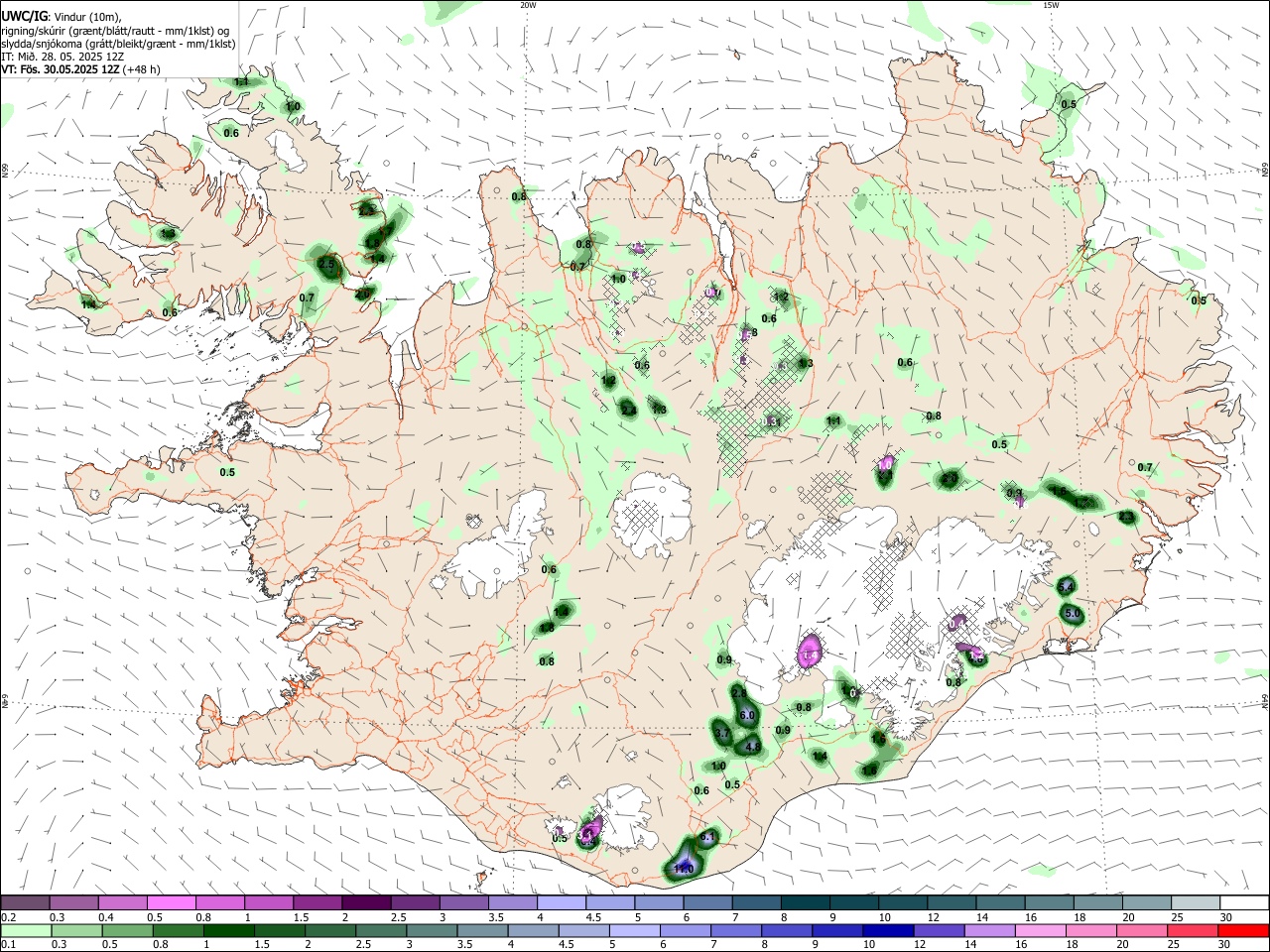Click the palest green 0.1 swatch in bottom legend row

(x=25, y=930)
